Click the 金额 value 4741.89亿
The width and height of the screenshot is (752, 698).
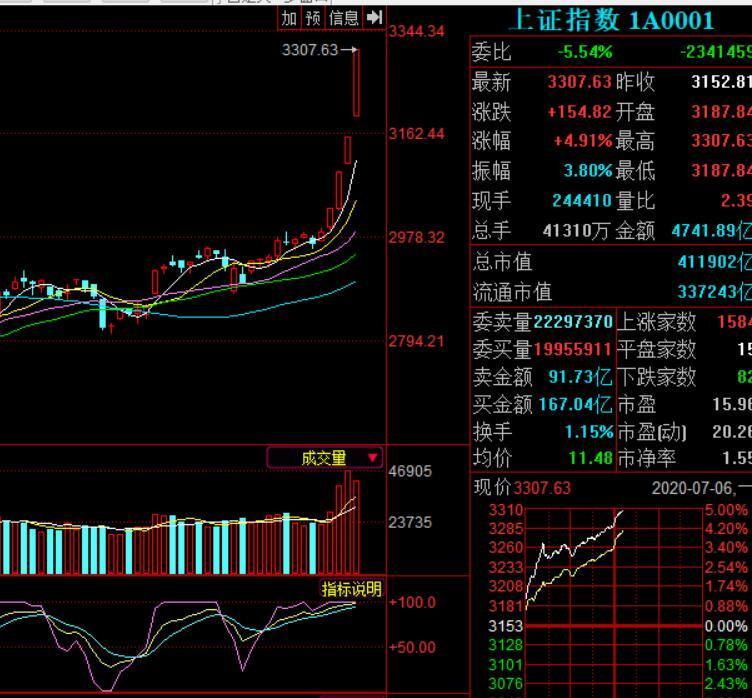click(711, 231)
